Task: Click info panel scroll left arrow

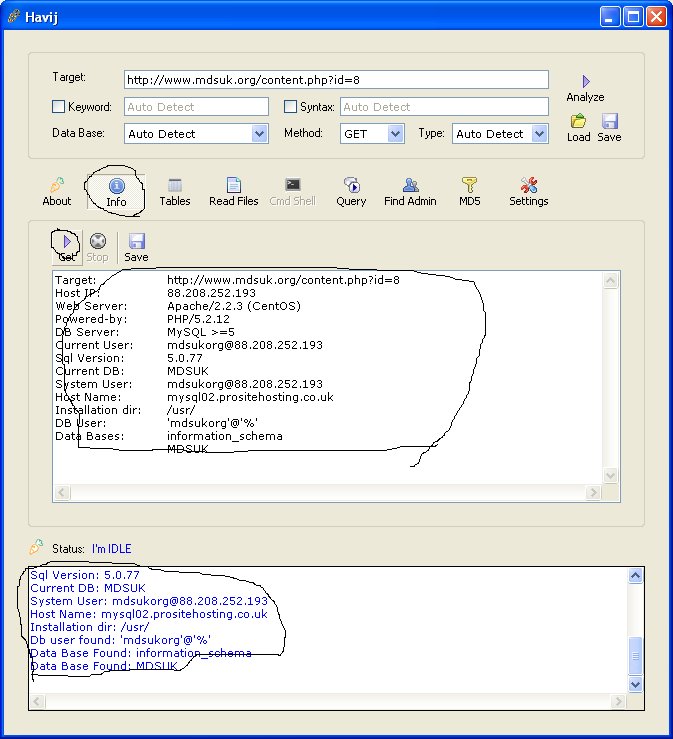Action: pos(62,493)
